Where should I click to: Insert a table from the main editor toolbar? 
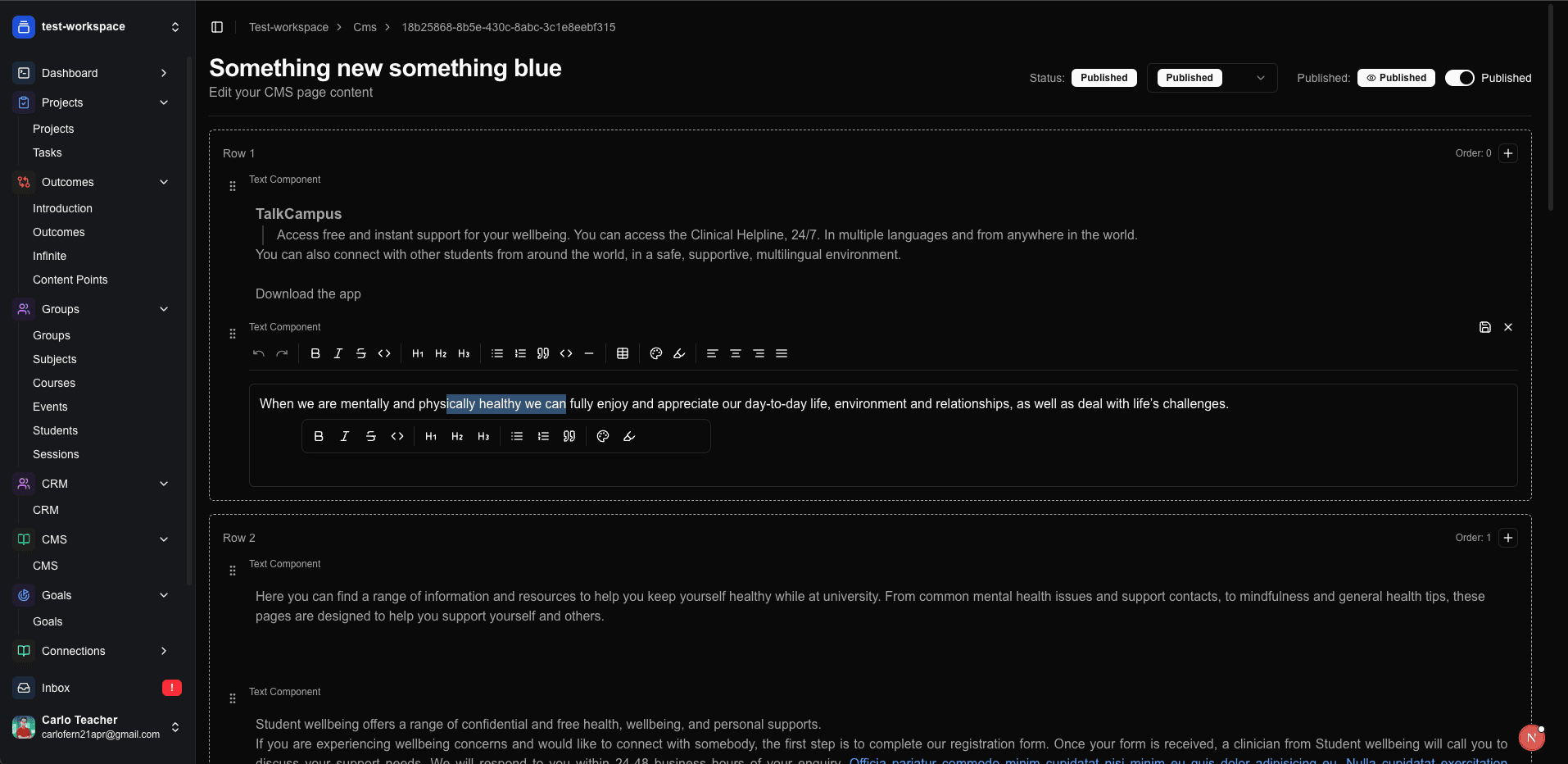(x=623, y=353)
